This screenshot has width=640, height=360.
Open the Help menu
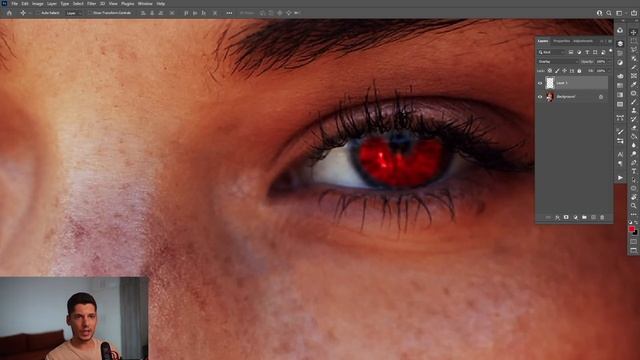coord(161,4)
